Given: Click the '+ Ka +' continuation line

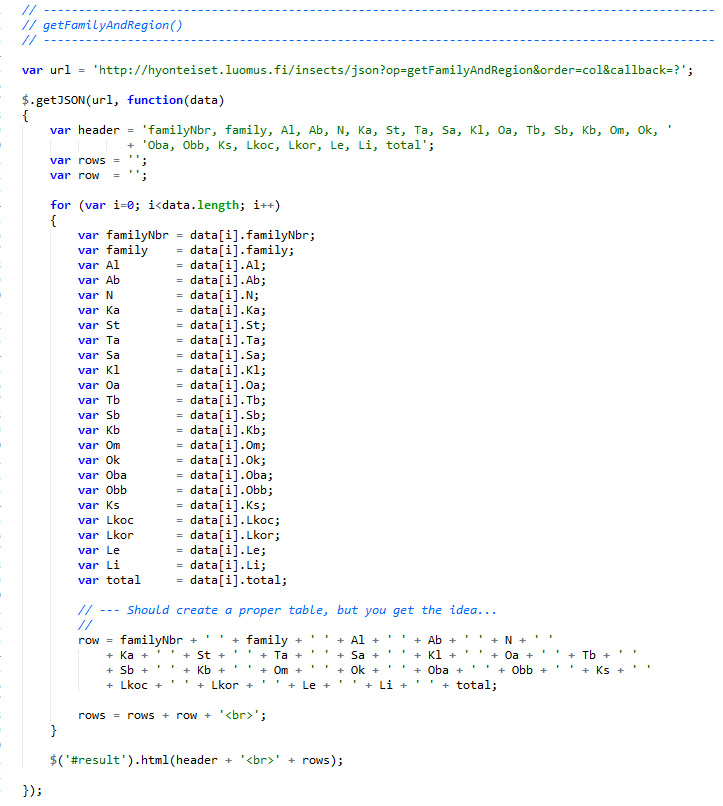Looking at the screenshot, I should coord(371,655).
